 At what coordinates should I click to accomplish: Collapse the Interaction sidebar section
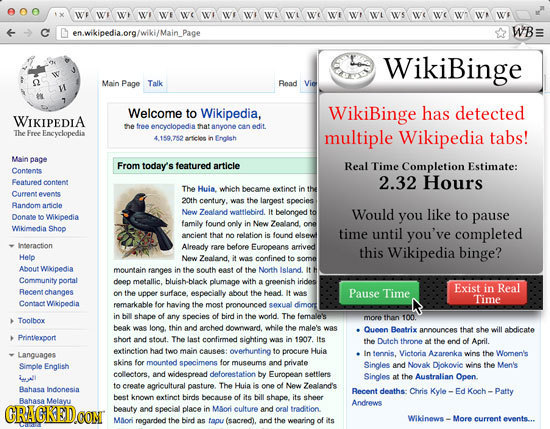click(12, 246)
